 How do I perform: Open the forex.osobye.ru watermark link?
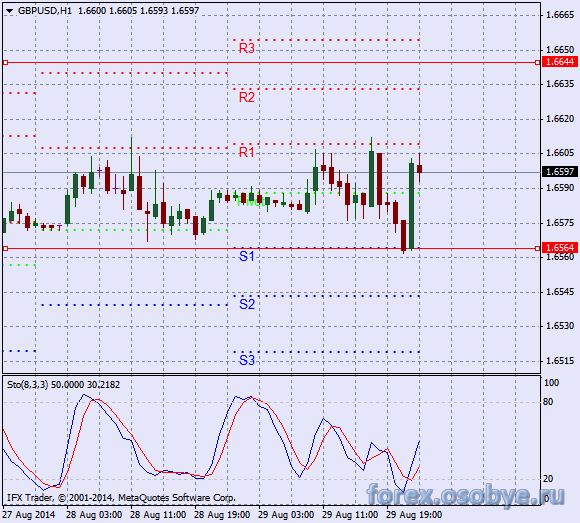pyautogui.click(x=465, y=495)
